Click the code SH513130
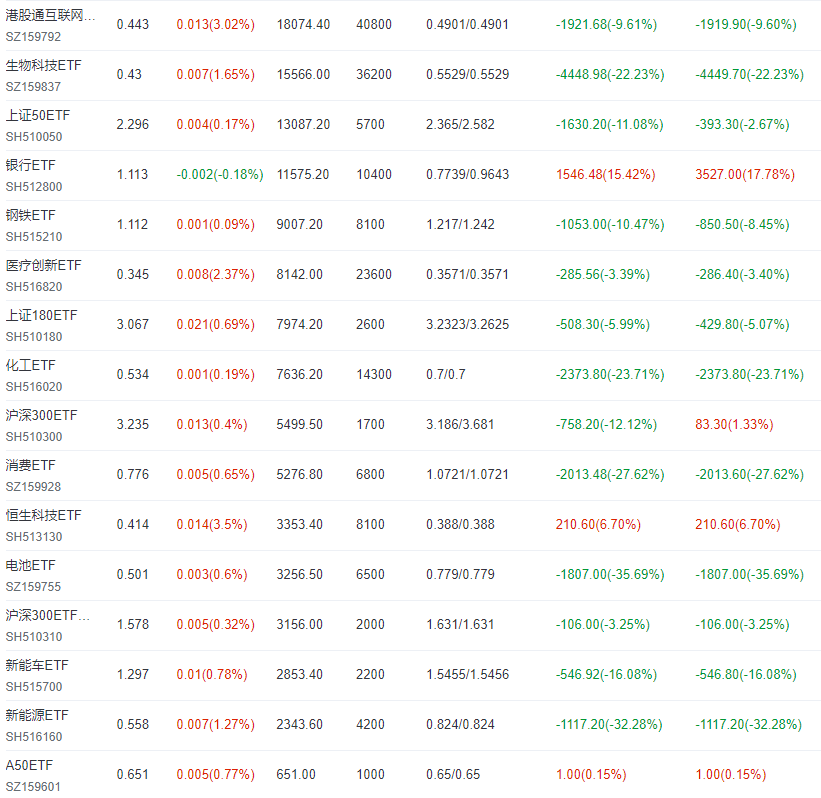This screenshot has height=798, width=821. (34, 537)
